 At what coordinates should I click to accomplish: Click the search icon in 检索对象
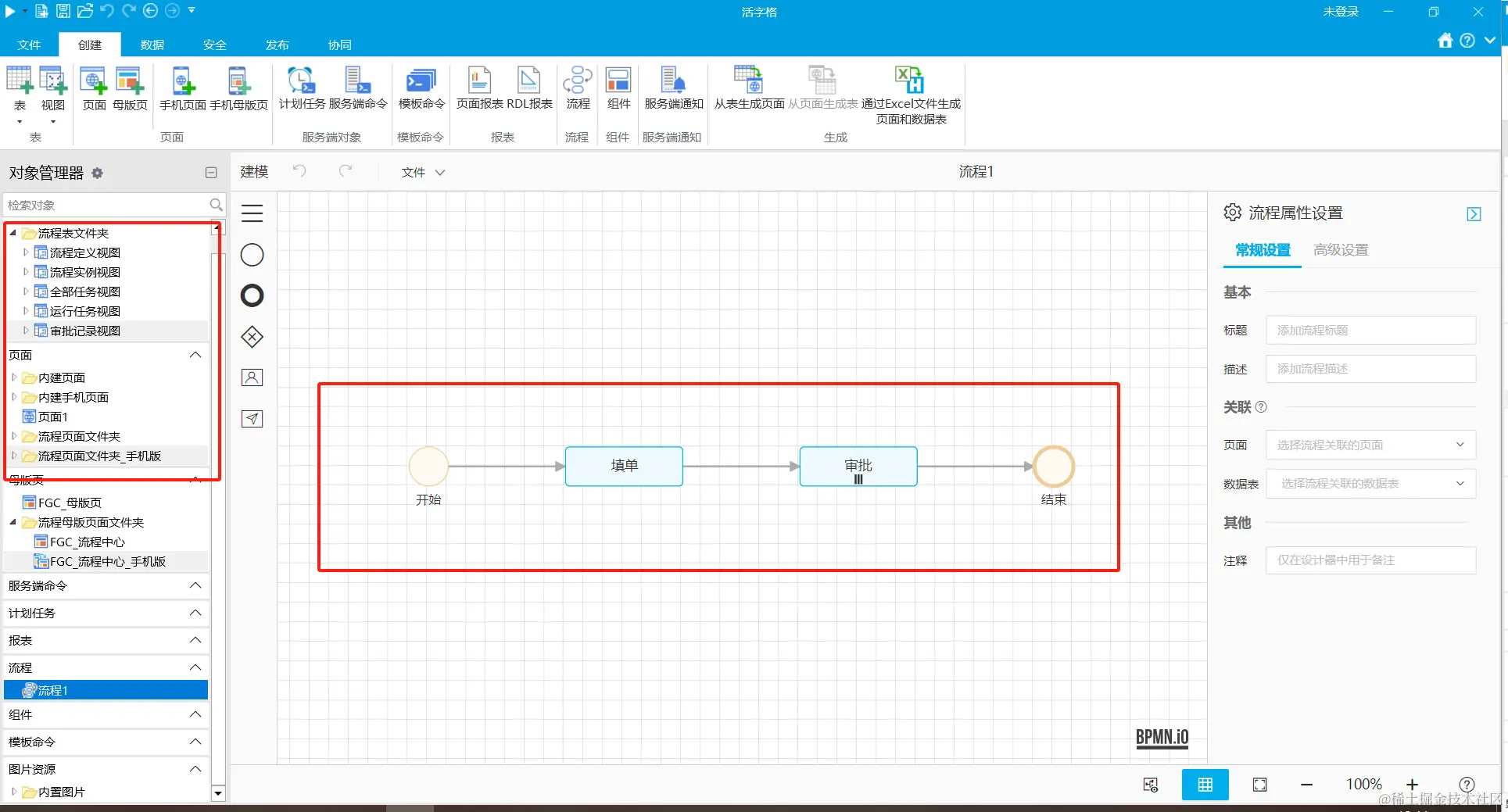pyautogui.click(x=217, y=205)
